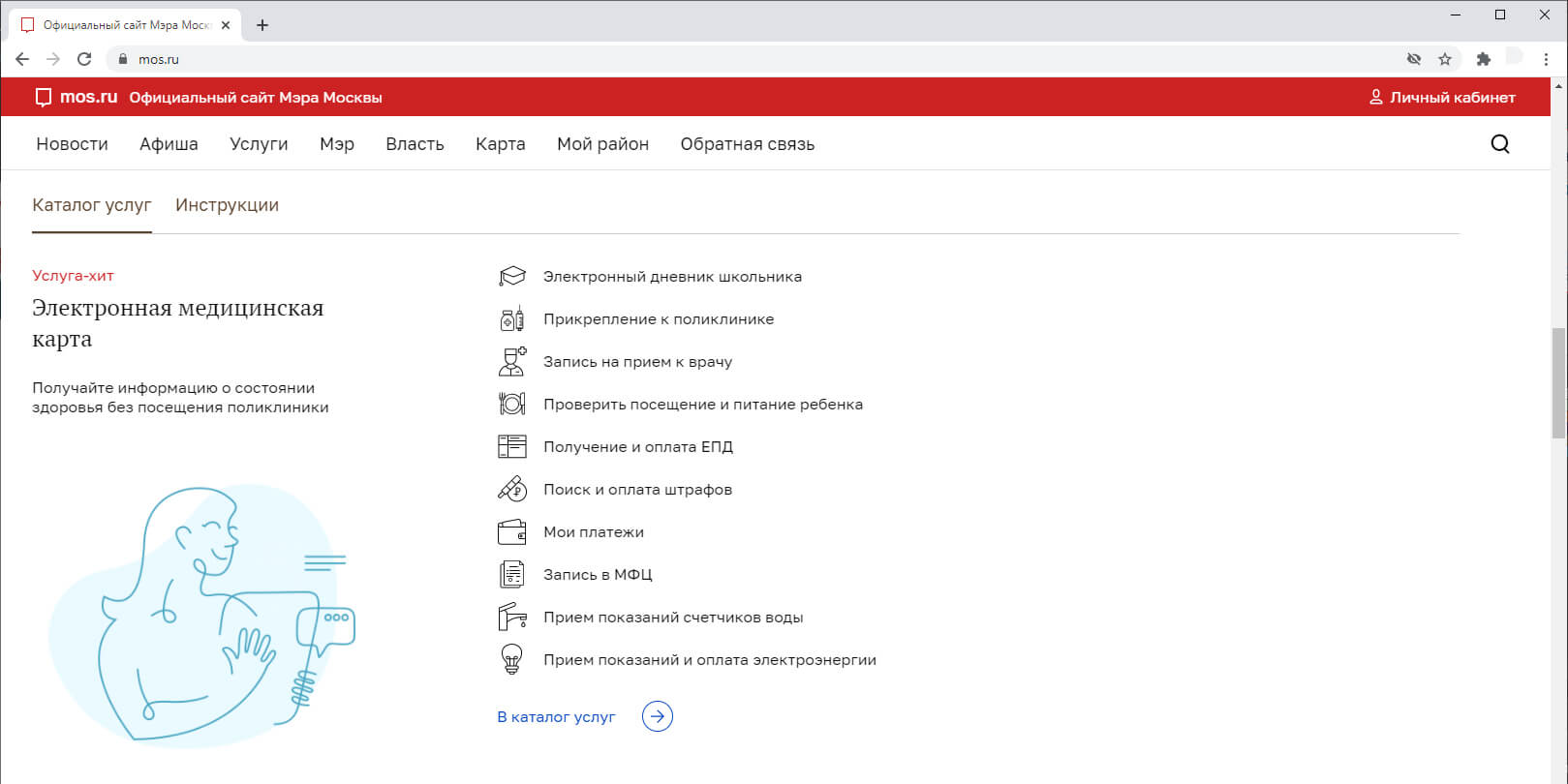Click the circled arrow next to В каталог услуг
The width and height of the screenshot is (1568, 784).
pos(657,717)
